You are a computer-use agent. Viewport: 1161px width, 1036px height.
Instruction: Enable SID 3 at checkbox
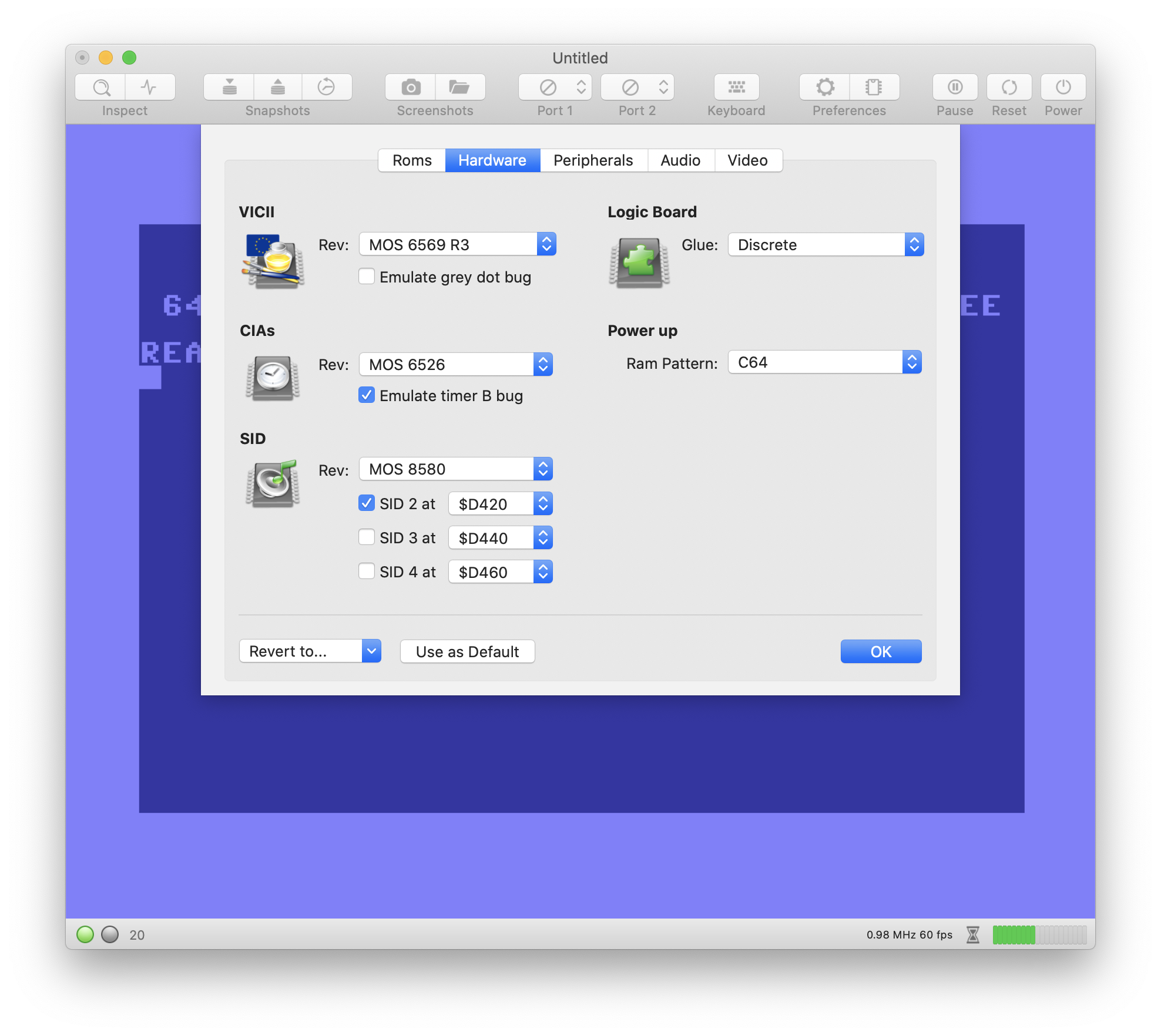367,537
